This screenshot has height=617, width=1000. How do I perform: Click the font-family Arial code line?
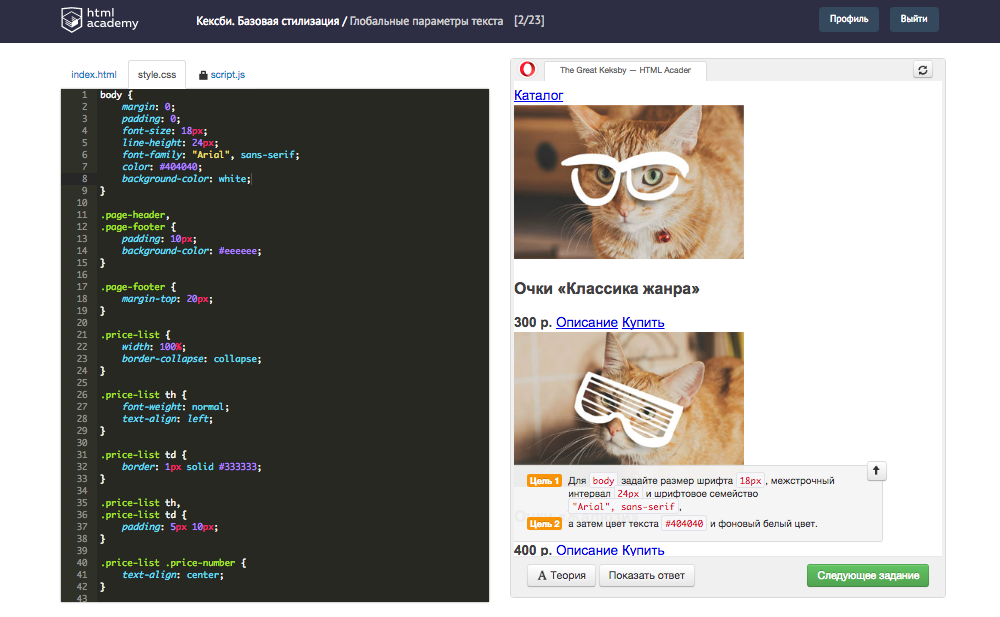coord(210,154)
